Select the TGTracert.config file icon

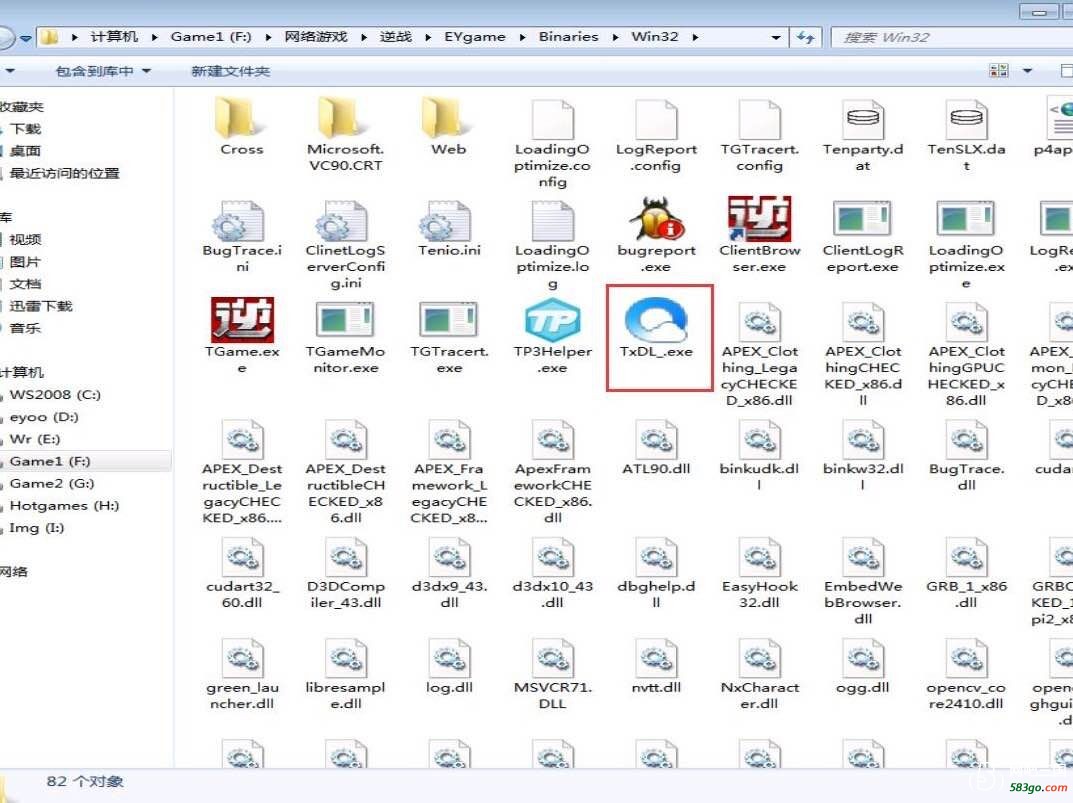click(760, 119)
